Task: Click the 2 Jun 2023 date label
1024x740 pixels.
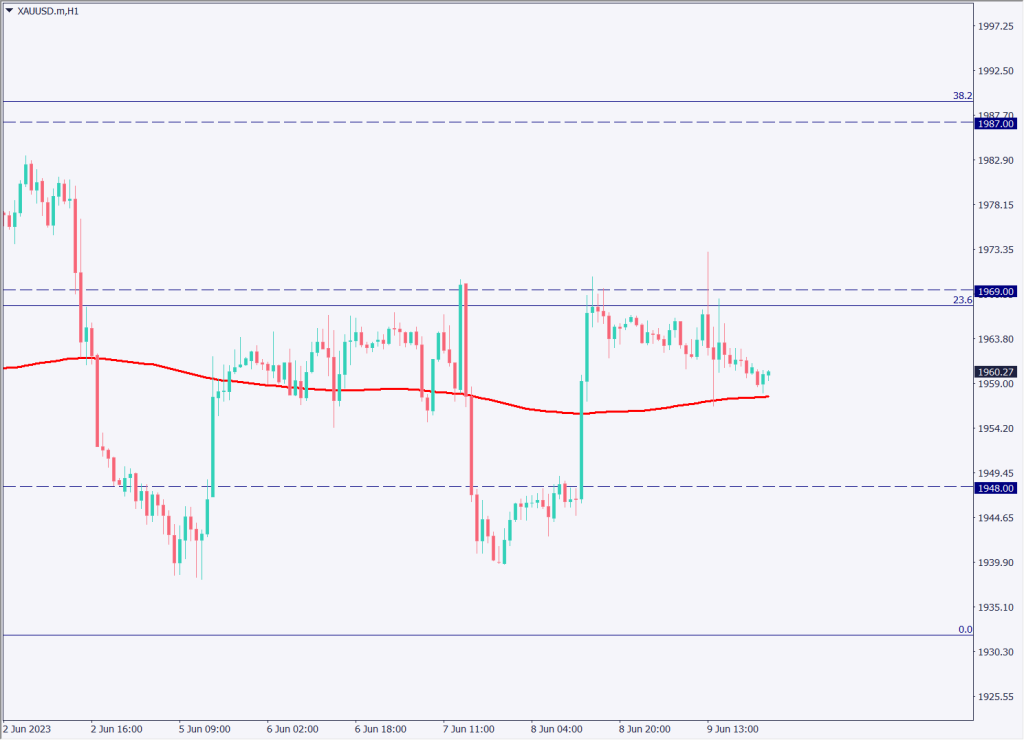Action: click(x=29, y=729)
